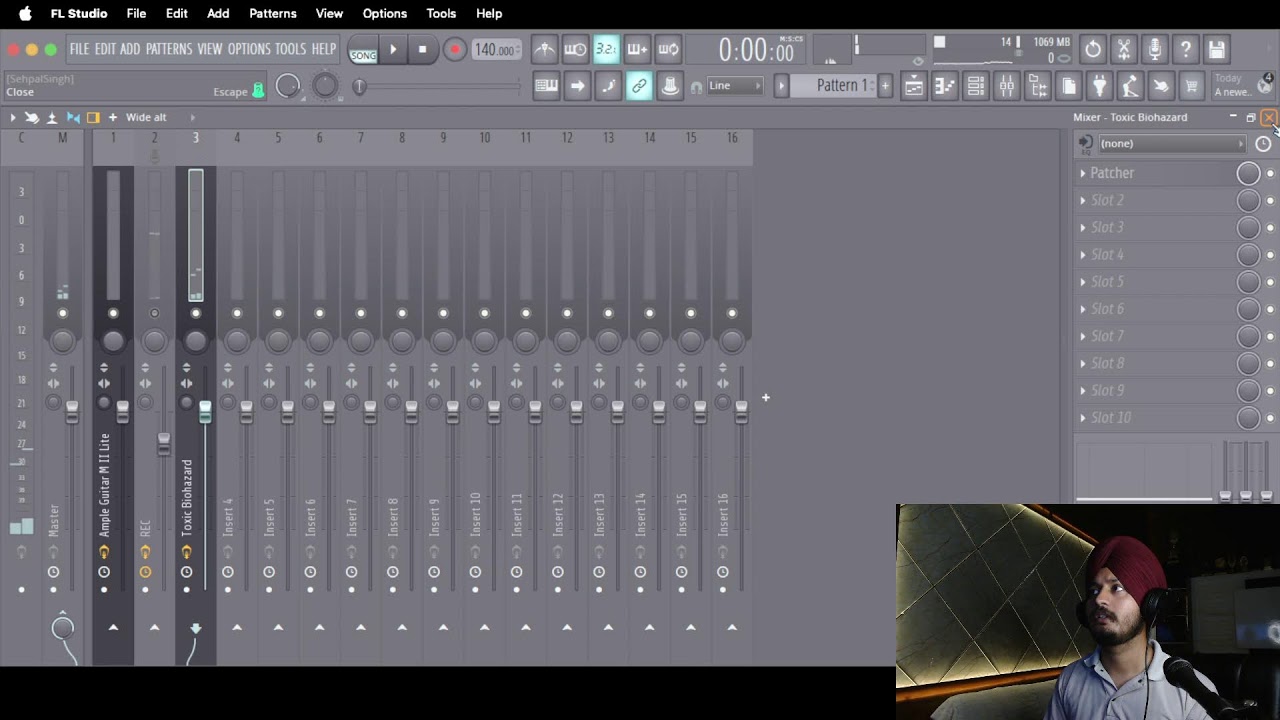Expand the Patcher slot options arrow

click(1082, 173)
